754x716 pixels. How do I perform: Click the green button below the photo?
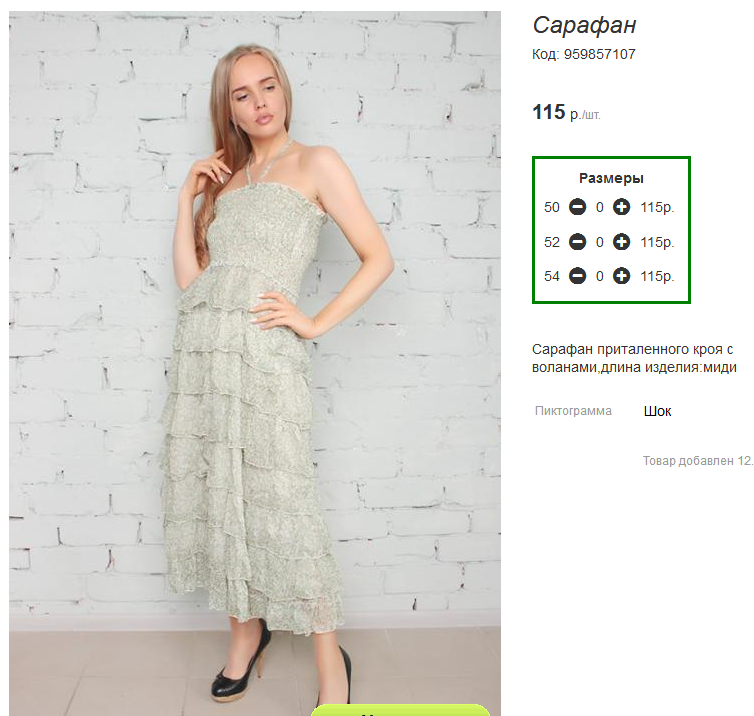click(x=400, y=710)
